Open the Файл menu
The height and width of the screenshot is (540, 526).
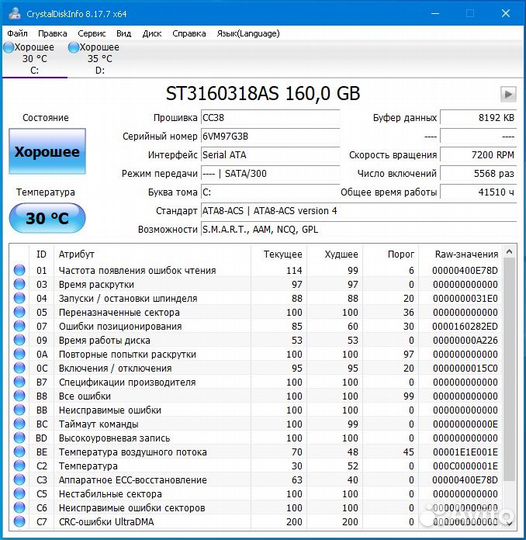coord(17,33)
